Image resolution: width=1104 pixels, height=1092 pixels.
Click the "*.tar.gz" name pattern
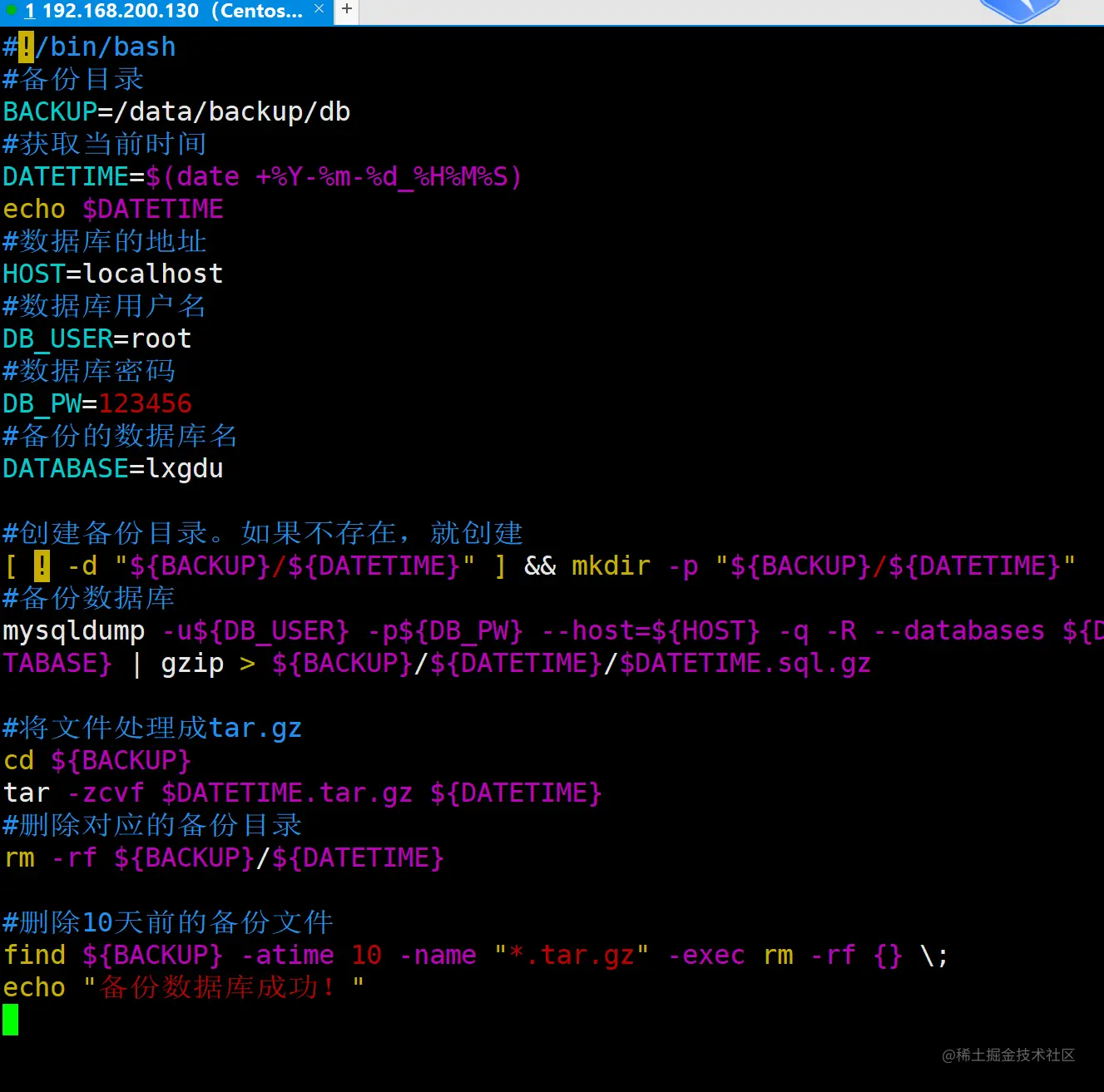572,955
